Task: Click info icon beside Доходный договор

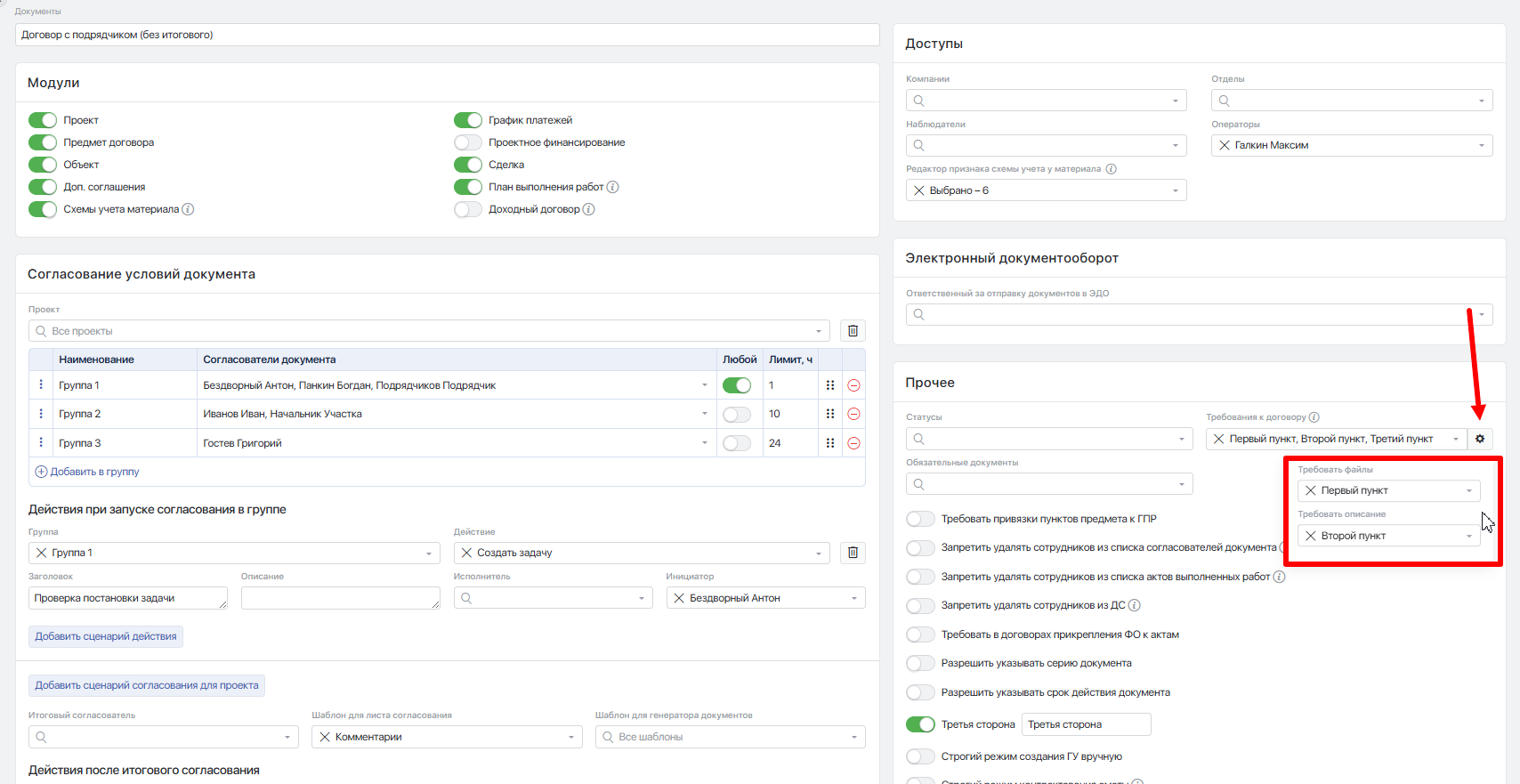Action: pos(588,209)
